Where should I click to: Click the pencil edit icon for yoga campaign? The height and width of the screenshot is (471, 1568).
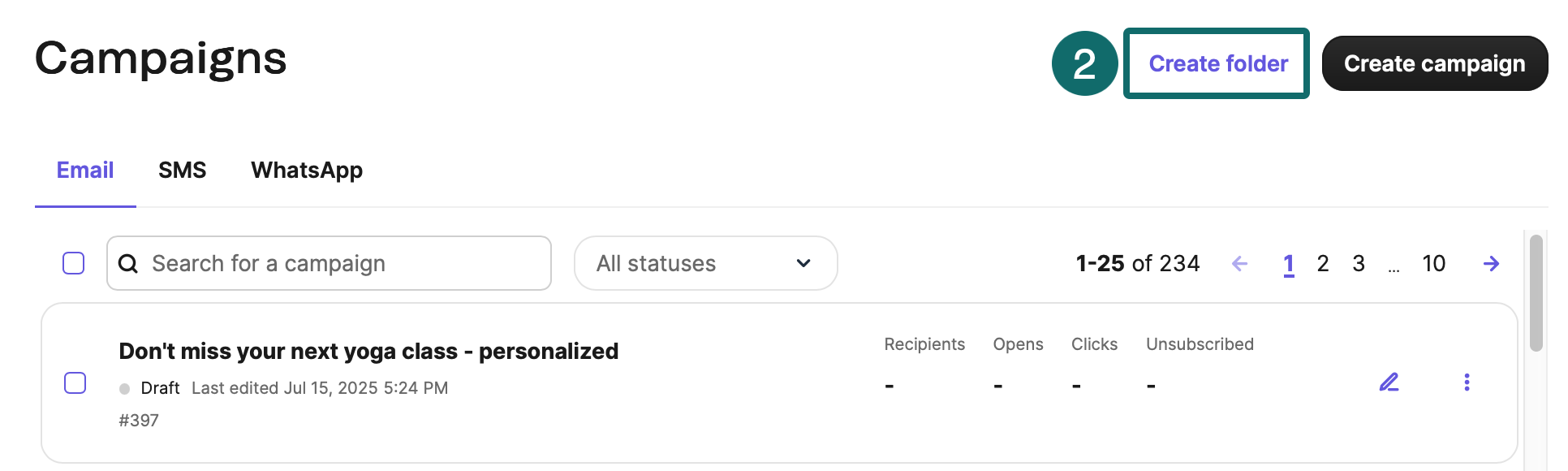click(1389, 382)
